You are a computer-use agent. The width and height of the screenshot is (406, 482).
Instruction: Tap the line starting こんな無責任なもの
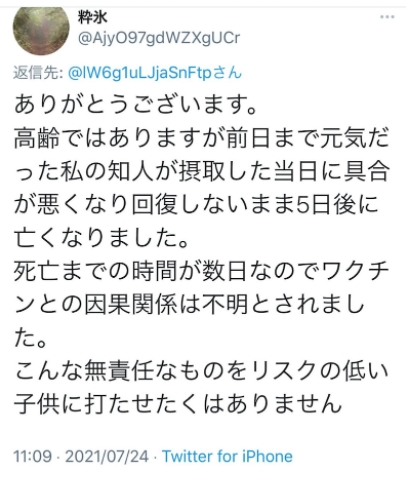coord(201,371)
